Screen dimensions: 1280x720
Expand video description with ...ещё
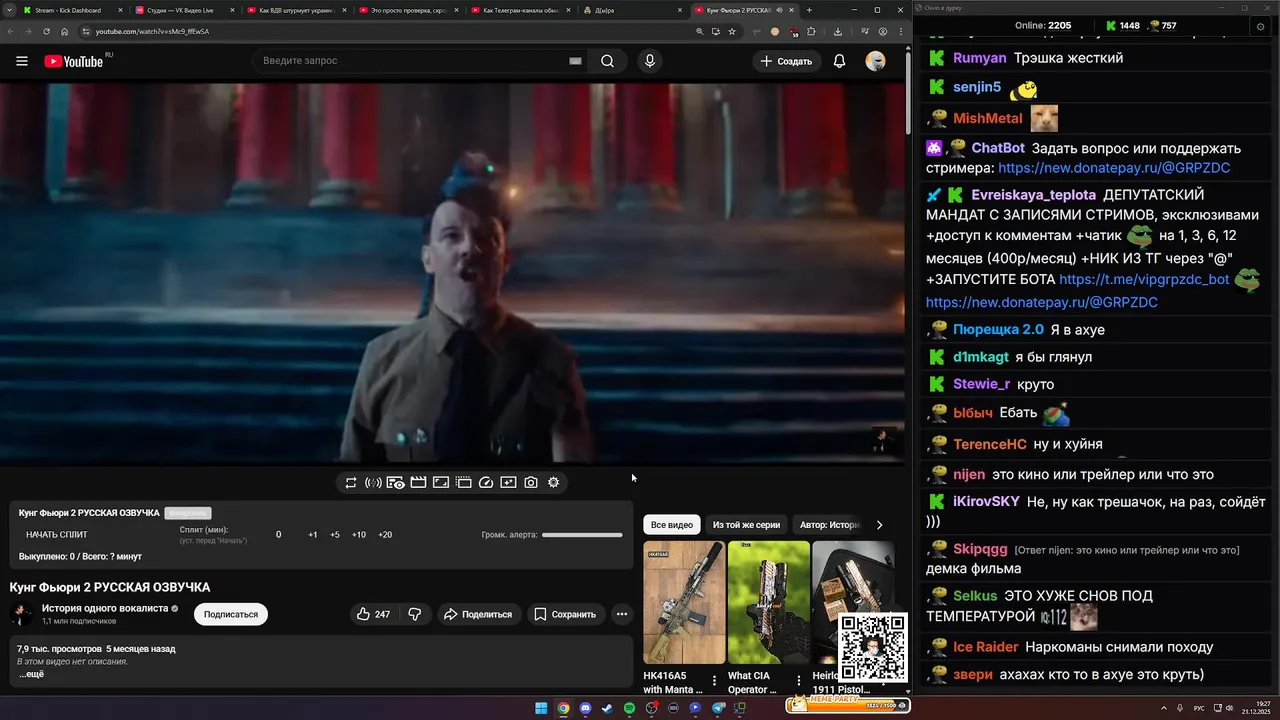coord(31,674)
